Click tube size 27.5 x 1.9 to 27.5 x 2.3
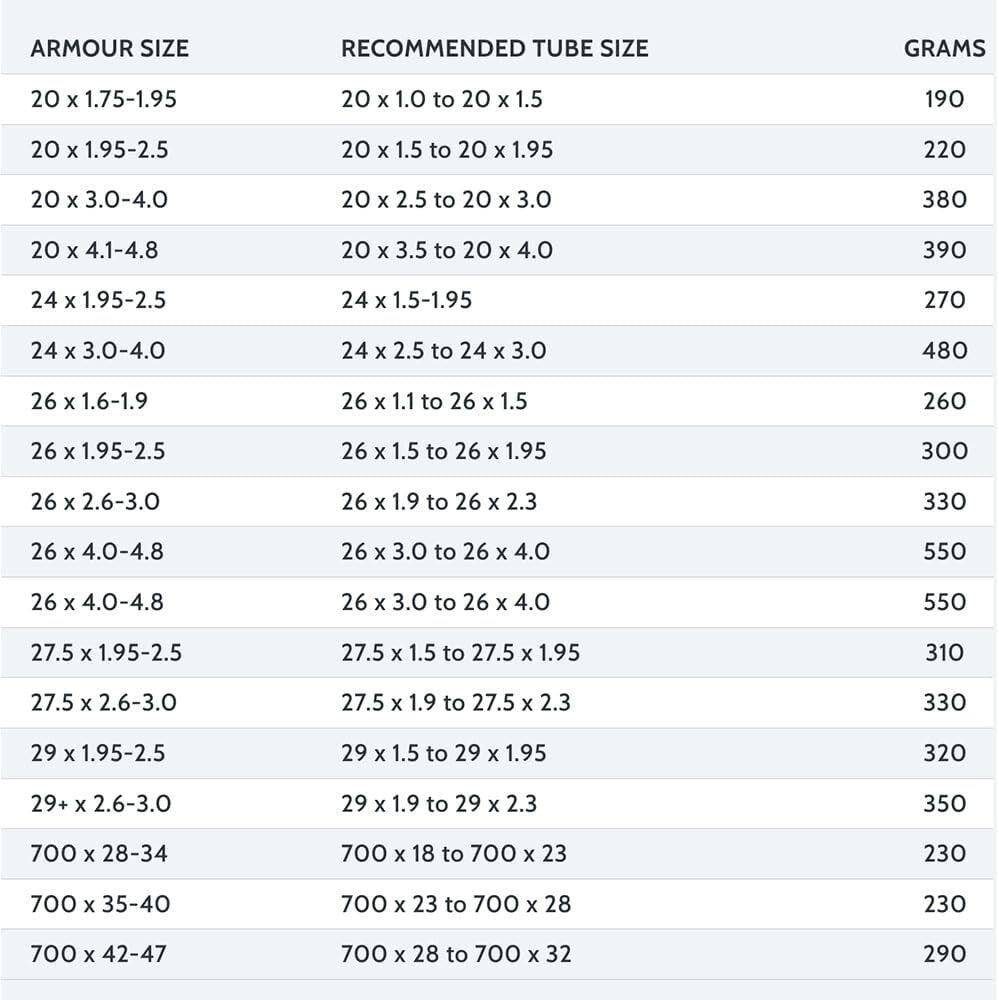Screen dimensions: 999x1000 455,703
